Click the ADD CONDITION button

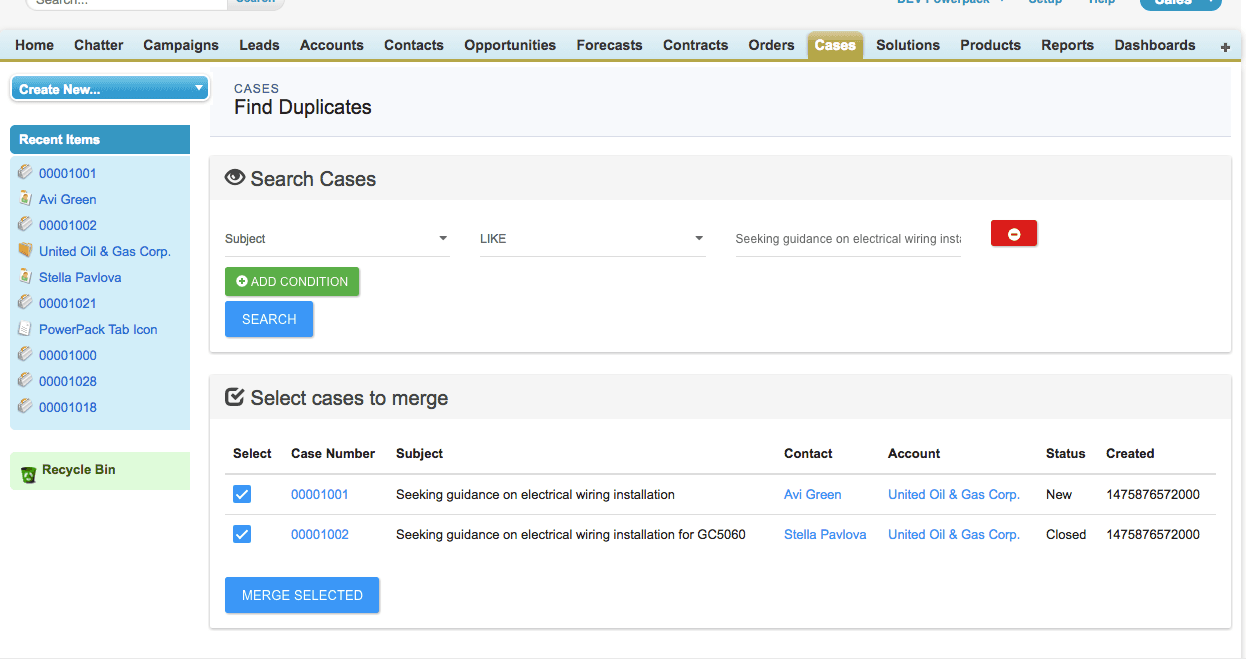coord(292,281)
